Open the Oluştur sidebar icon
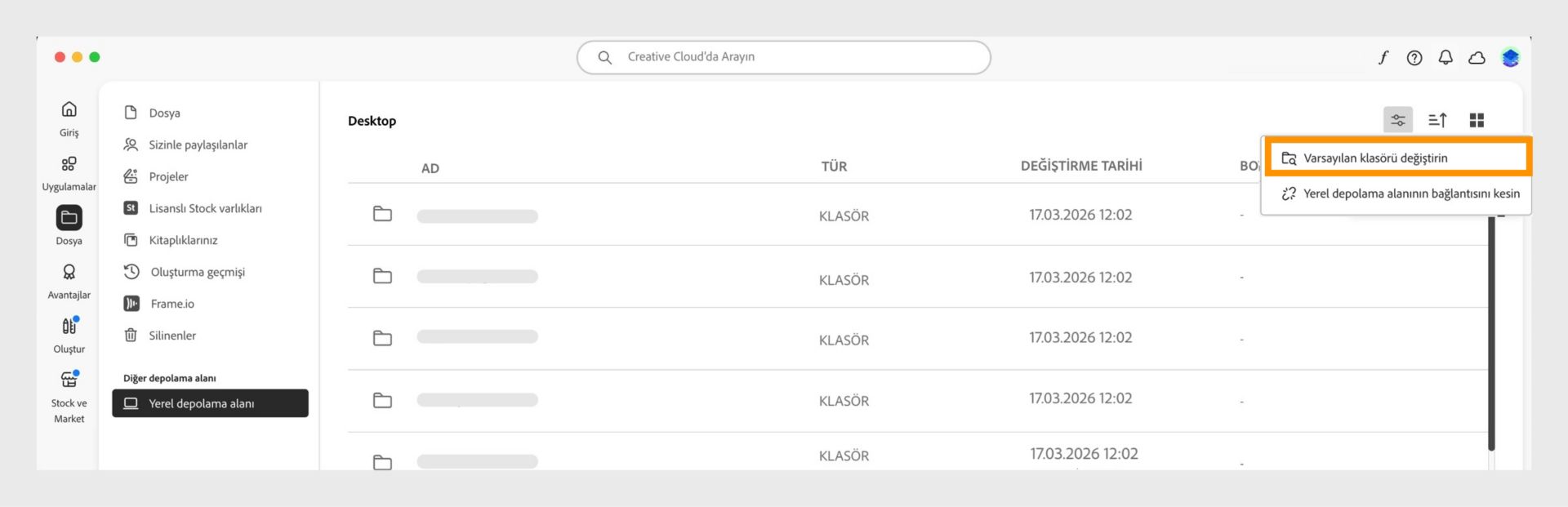 69,326
